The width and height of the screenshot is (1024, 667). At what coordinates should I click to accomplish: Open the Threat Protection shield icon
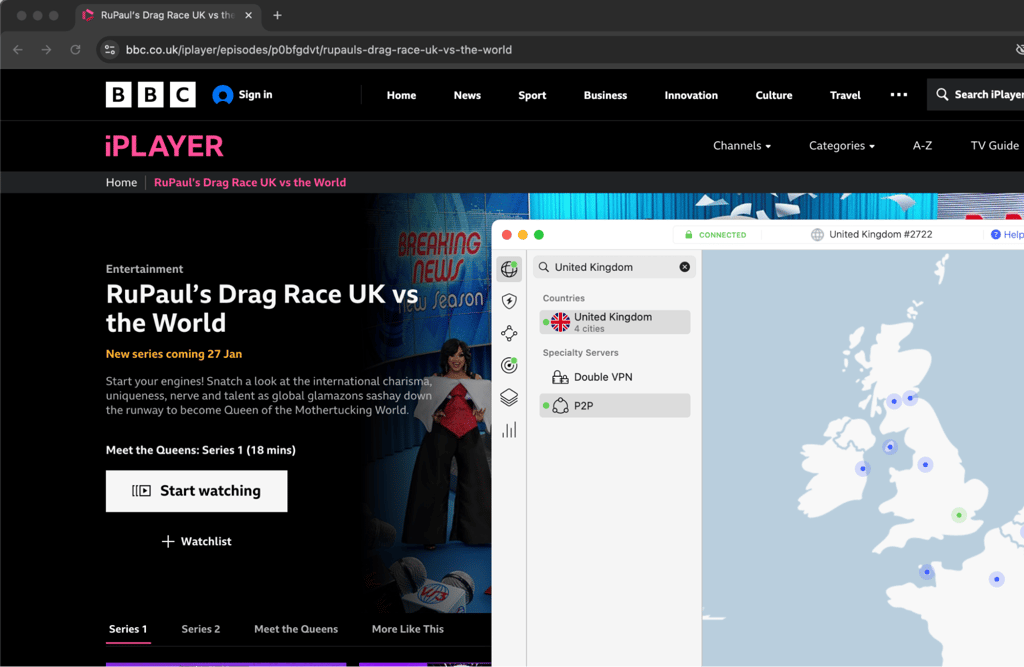[509, 301]
